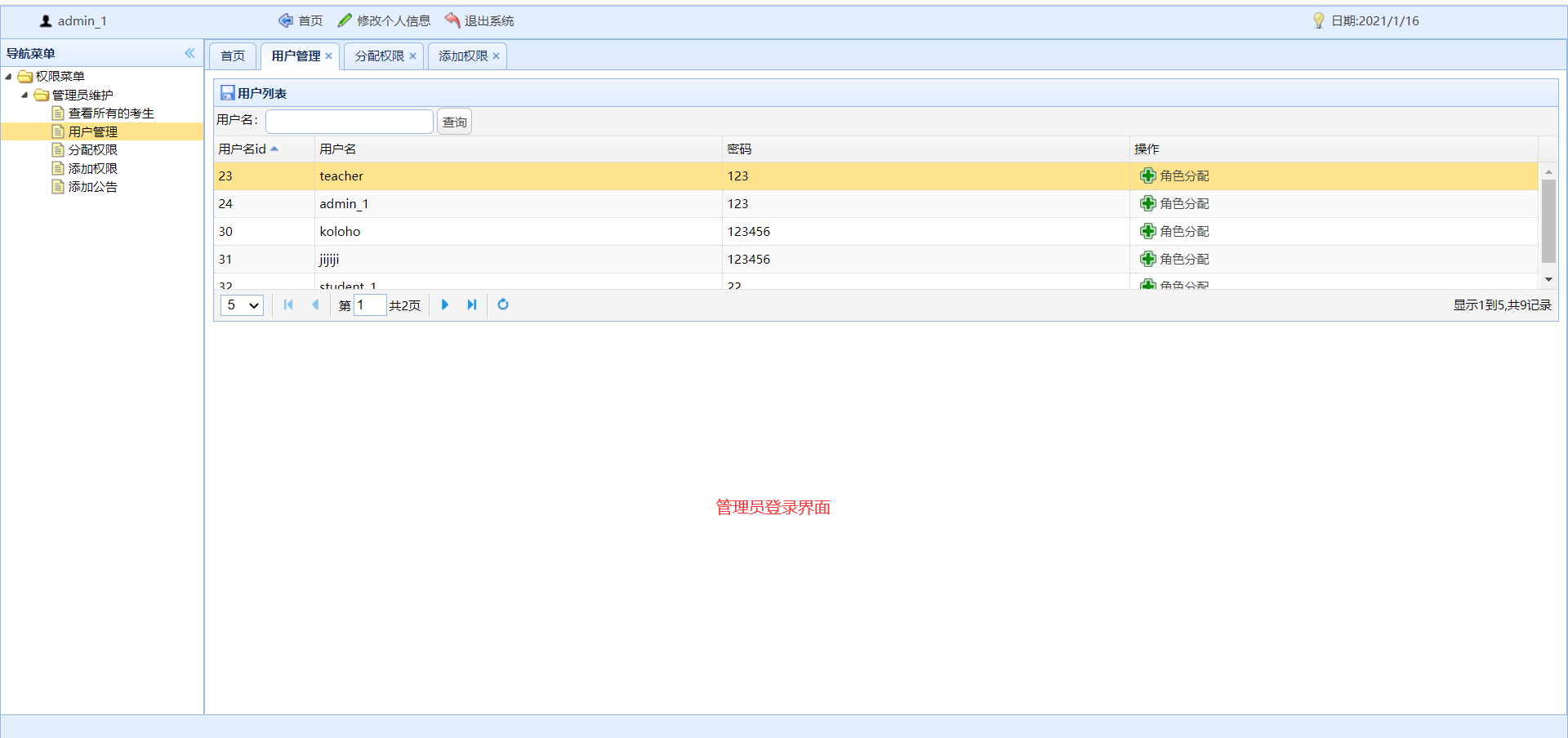Viewport: 1568px width, 738px height.
Task: Switch to the 首页 tab
Action: click(x=233, y=56)
